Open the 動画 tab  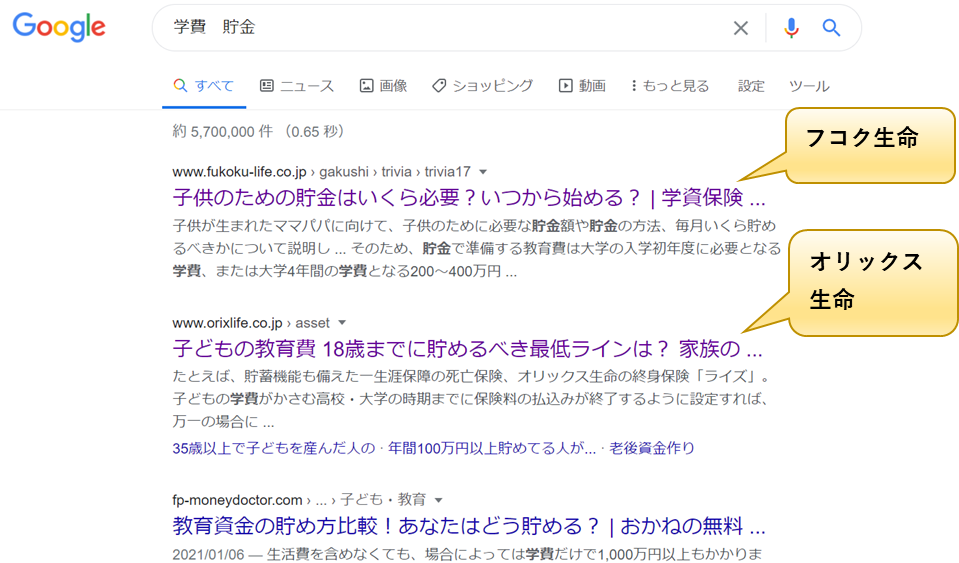(x=582, y=86)
